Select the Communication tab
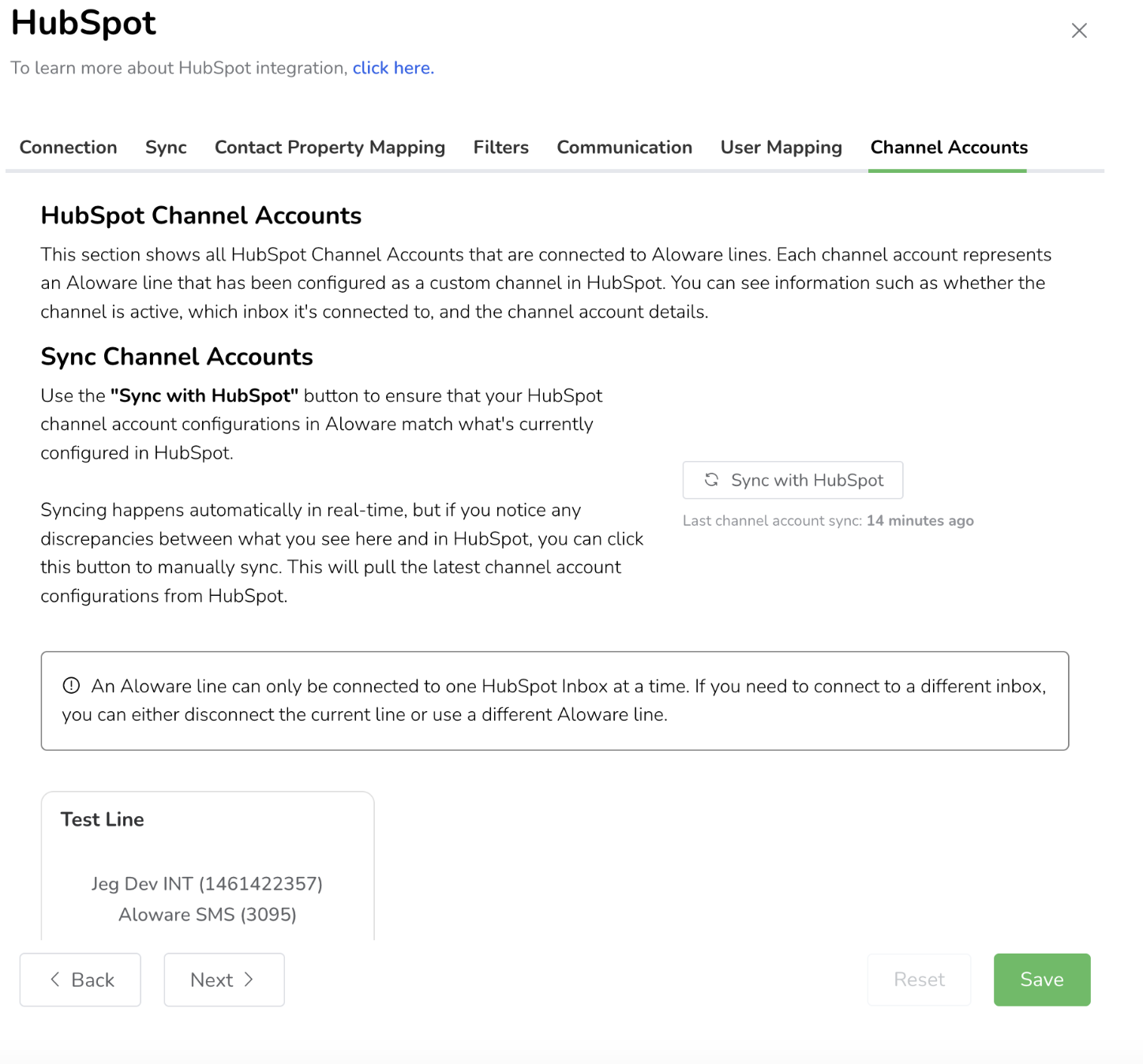The image size is (1143, 1064). 624,148
